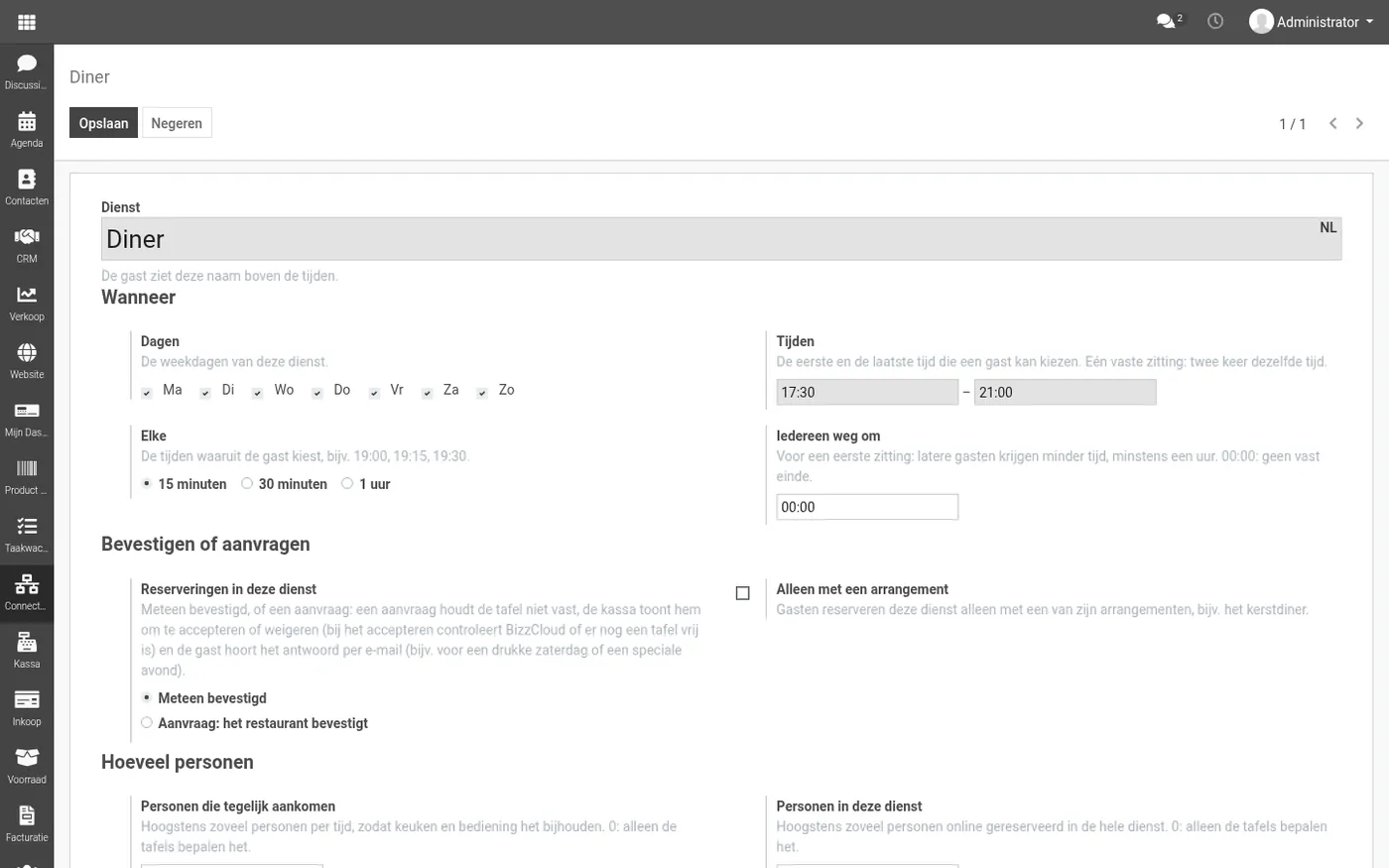This screenshot has height=868, width=1389.
Task: Open the Administrator user dropdown
Action: point(1312,22)
